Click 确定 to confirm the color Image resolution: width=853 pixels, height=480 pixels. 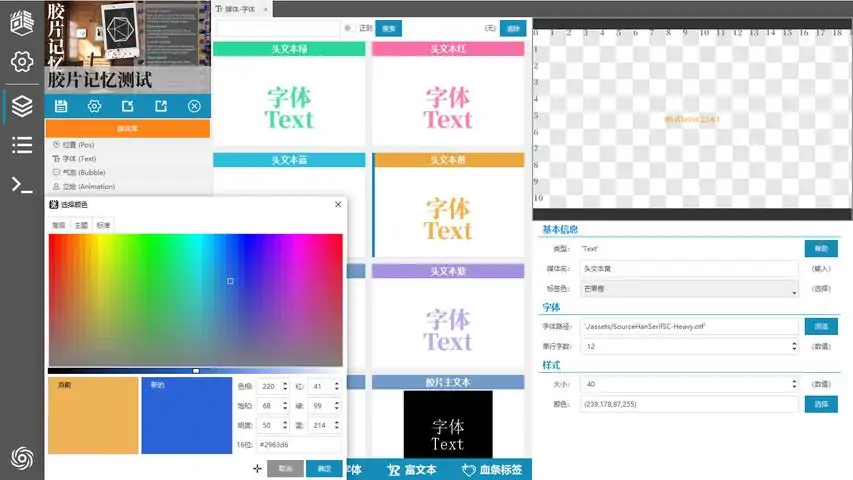pos(324,468)
